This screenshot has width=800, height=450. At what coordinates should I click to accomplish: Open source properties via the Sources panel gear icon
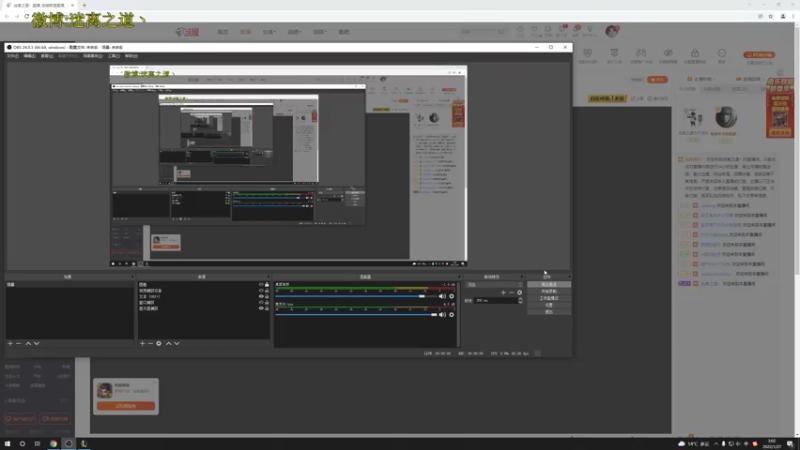click(x=159, y=343)
